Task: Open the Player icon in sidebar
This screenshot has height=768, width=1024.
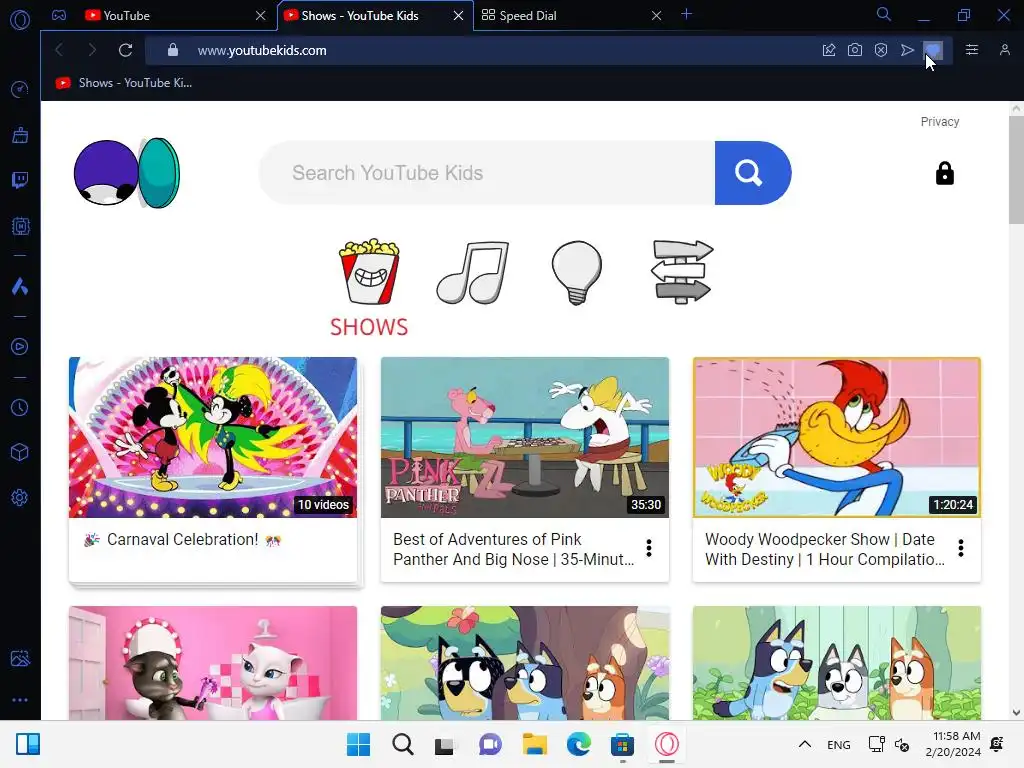Action: (20, 346)
